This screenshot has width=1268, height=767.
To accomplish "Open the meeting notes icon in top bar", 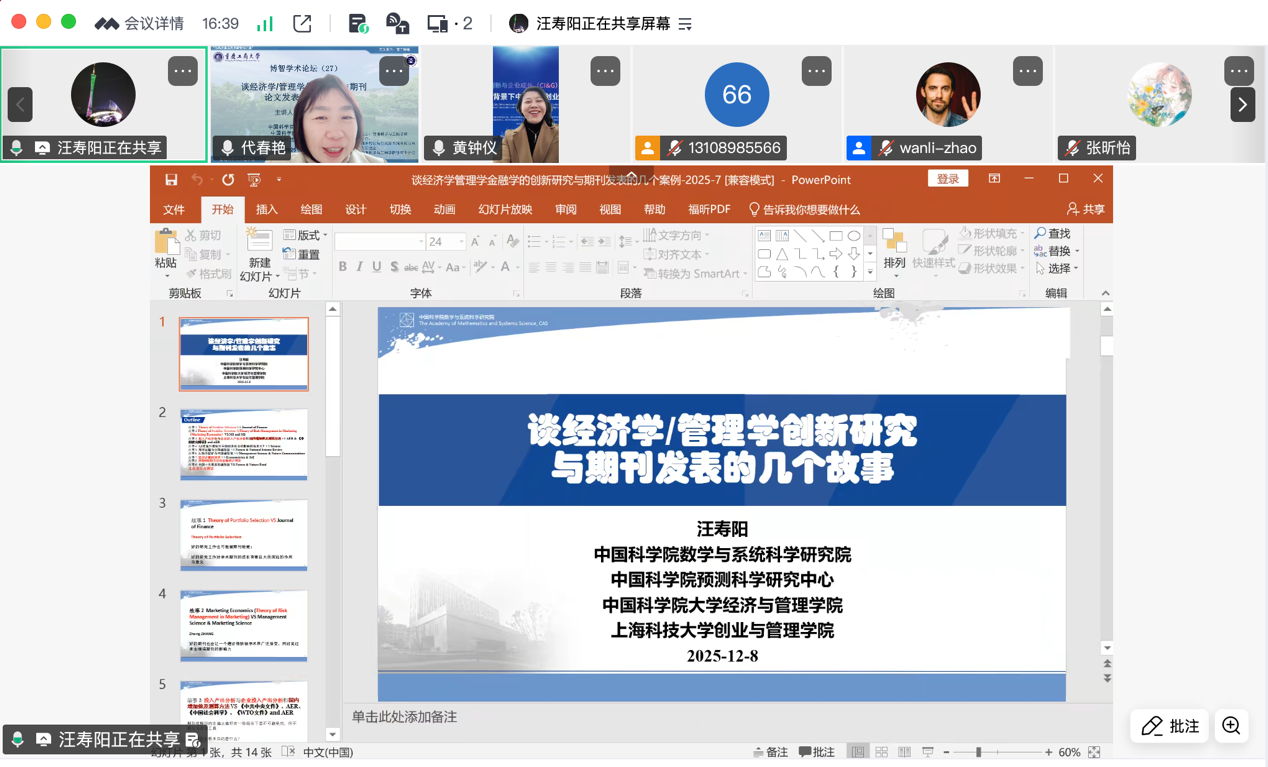I will 357,23.
